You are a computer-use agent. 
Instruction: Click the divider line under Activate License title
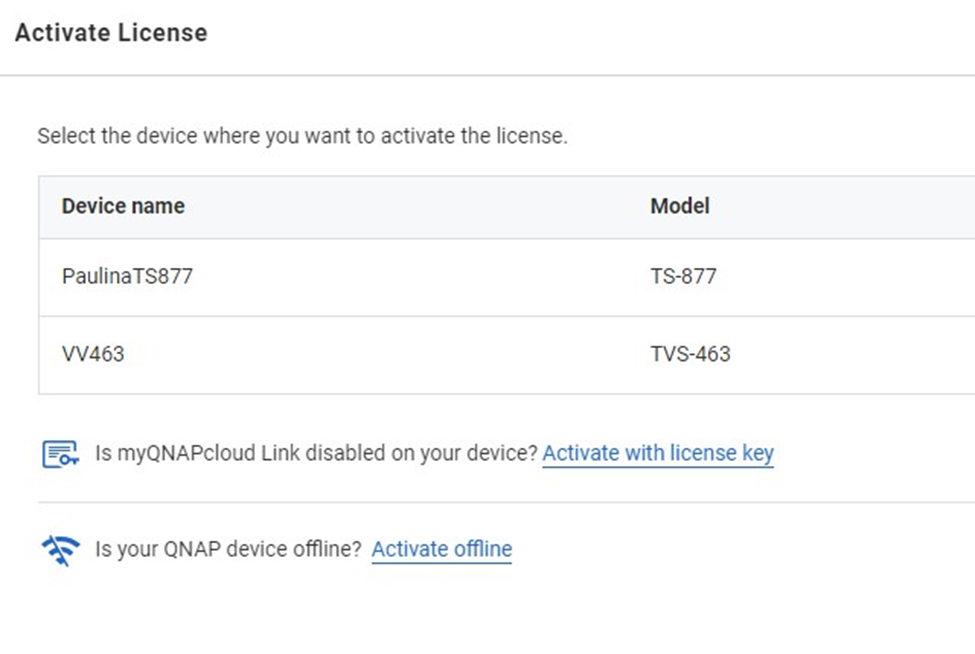pos(488,76)
